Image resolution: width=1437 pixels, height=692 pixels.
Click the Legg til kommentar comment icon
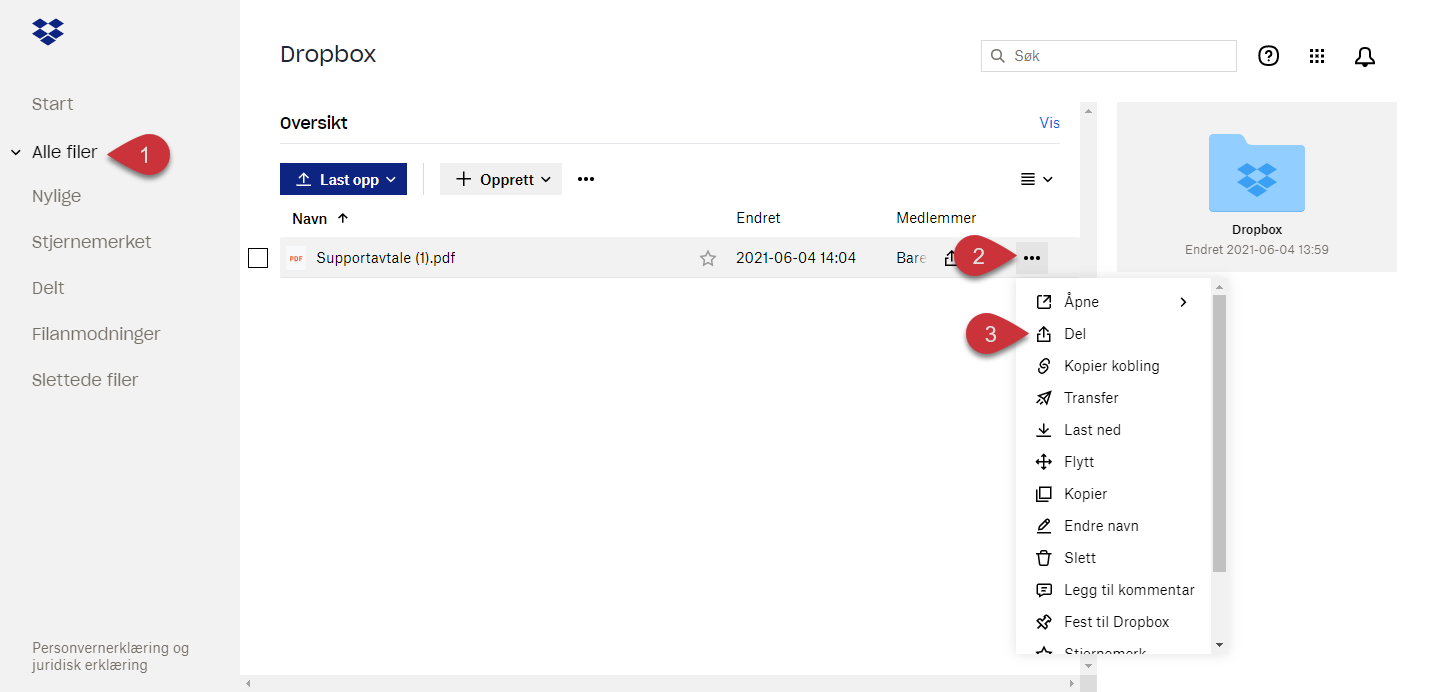pyautogui.click(x=1044, y=590)
